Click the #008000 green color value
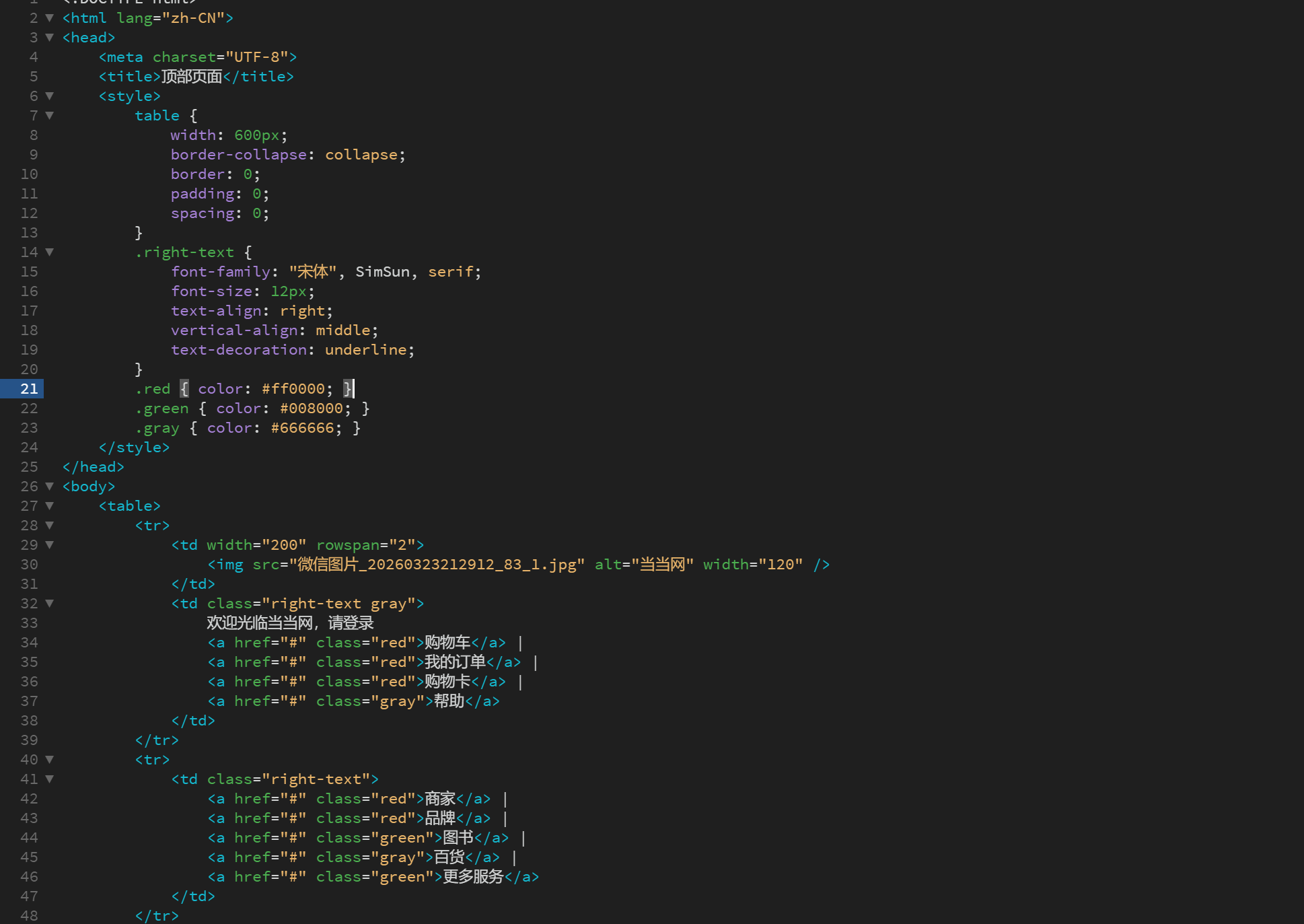Screen dimensions: 1304x924 click(312, 408)
